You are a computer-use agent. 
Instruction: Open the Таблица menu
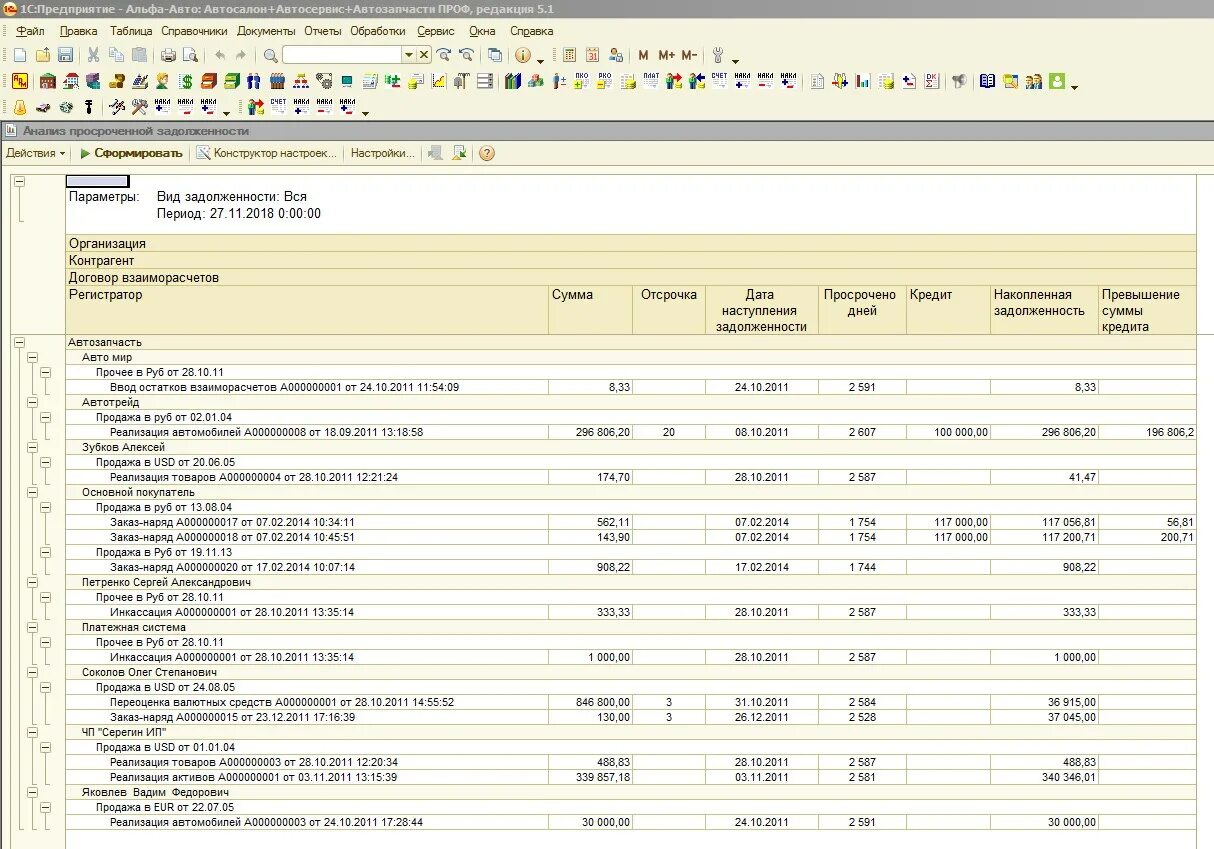point(131,31)
